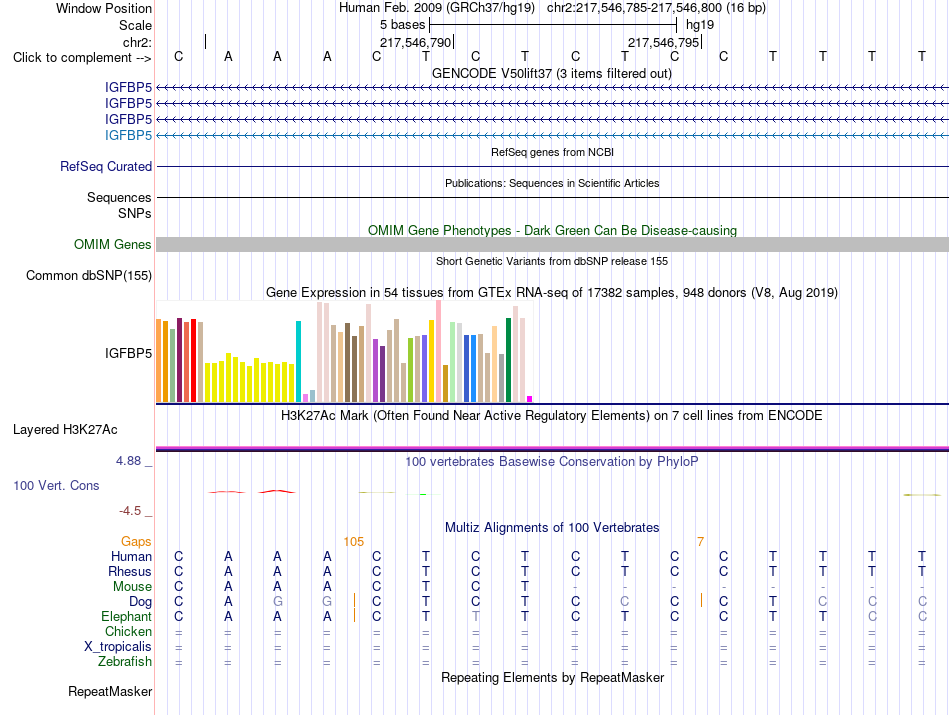The image size is (950, 715).
Task: Click the -4.5 PhyloP lower limit value
Action: [130, 511]
